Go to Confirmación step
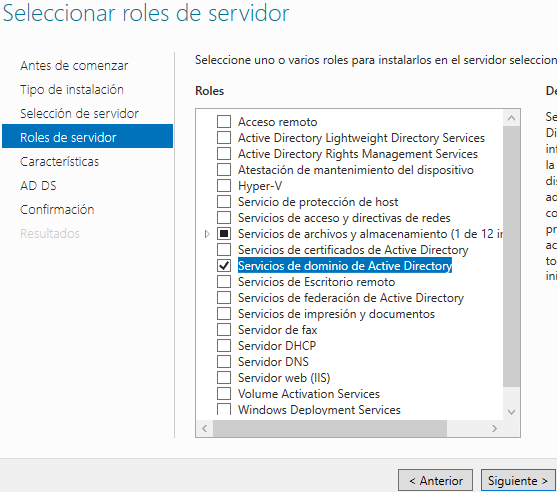The image size is (557, 492). [57, 210]
